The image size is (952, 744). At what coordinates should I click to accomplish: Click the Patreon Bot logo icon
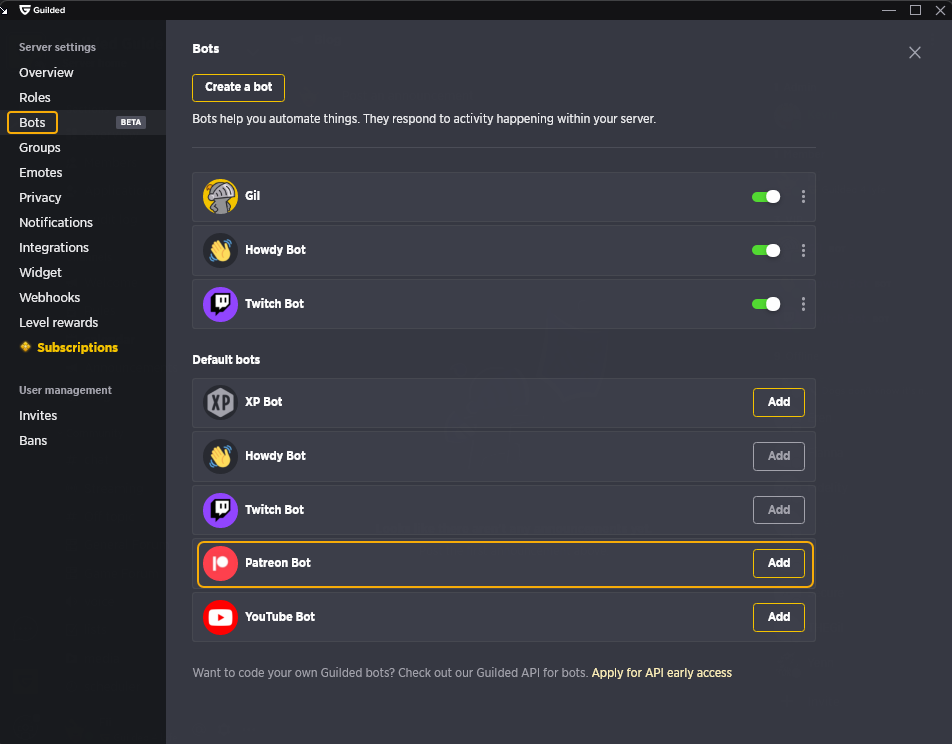pos(220,563)
